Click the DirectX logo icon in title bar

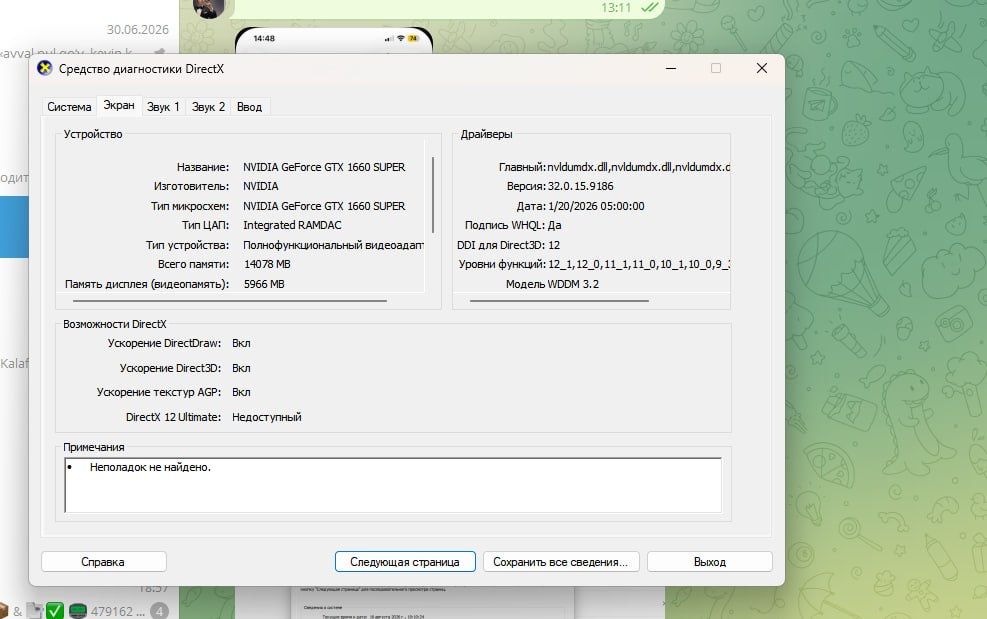click(x=45, y=68)
